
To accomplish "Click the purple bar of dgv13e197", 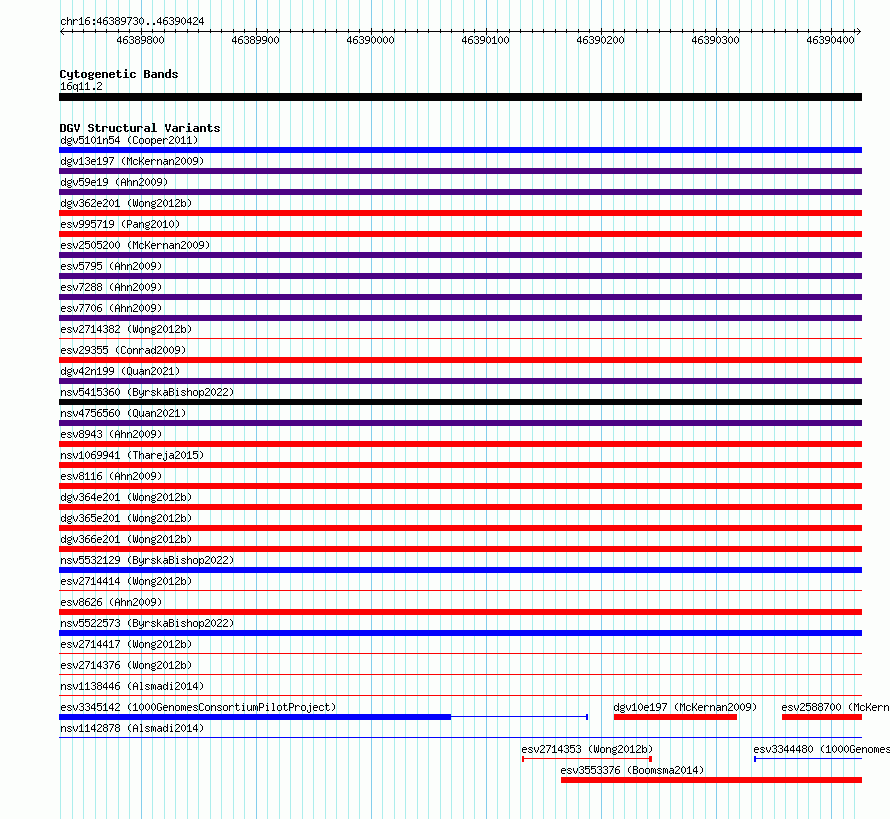I will tap(460, 171).
